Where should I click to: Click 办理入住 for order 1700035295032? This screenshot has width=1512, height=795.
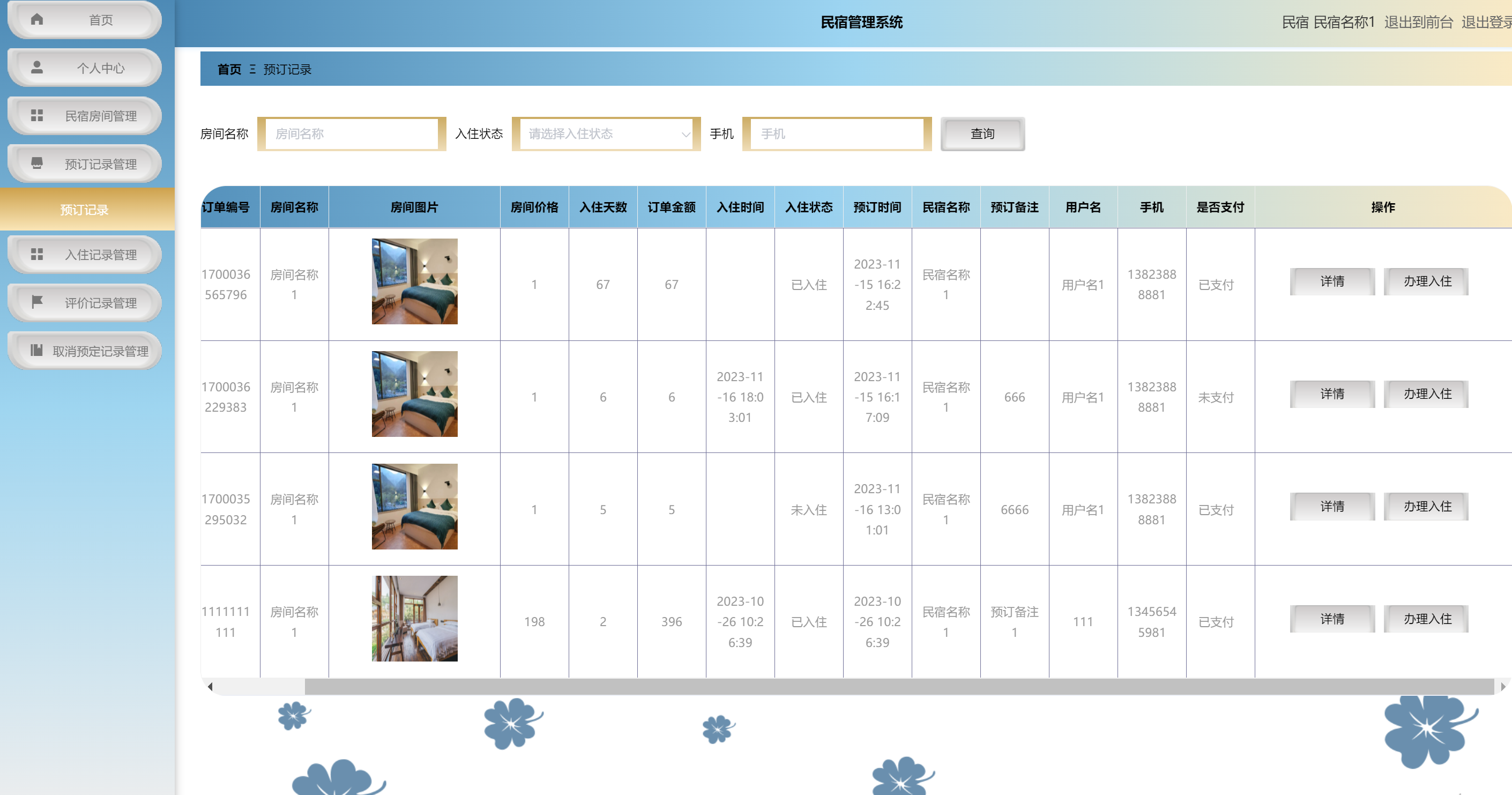click(x=1427, y=506)
